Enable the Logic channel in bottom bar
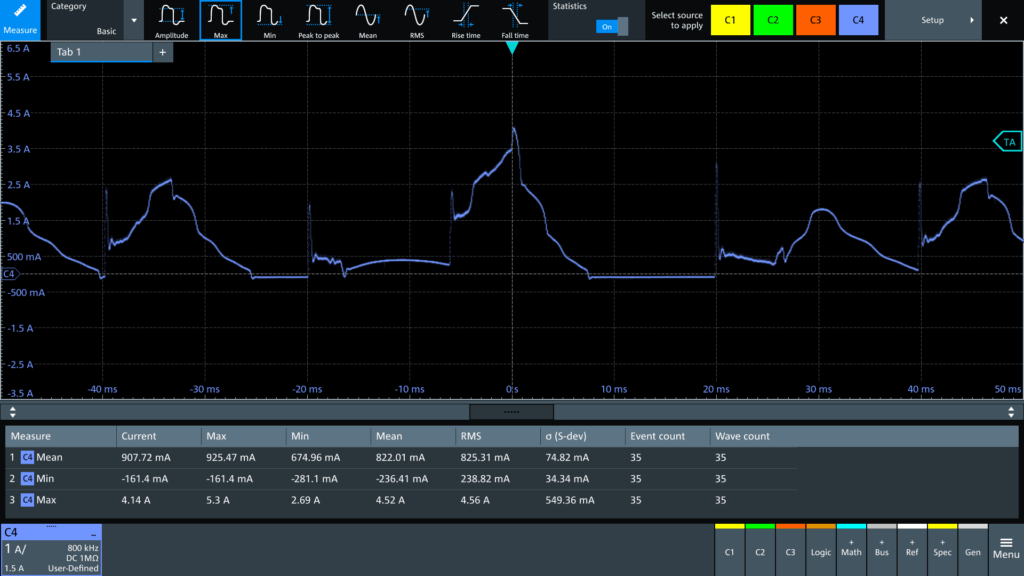The width and height of the screenshot is (1024, 576). pyautogui.click(x=820, y=548)
